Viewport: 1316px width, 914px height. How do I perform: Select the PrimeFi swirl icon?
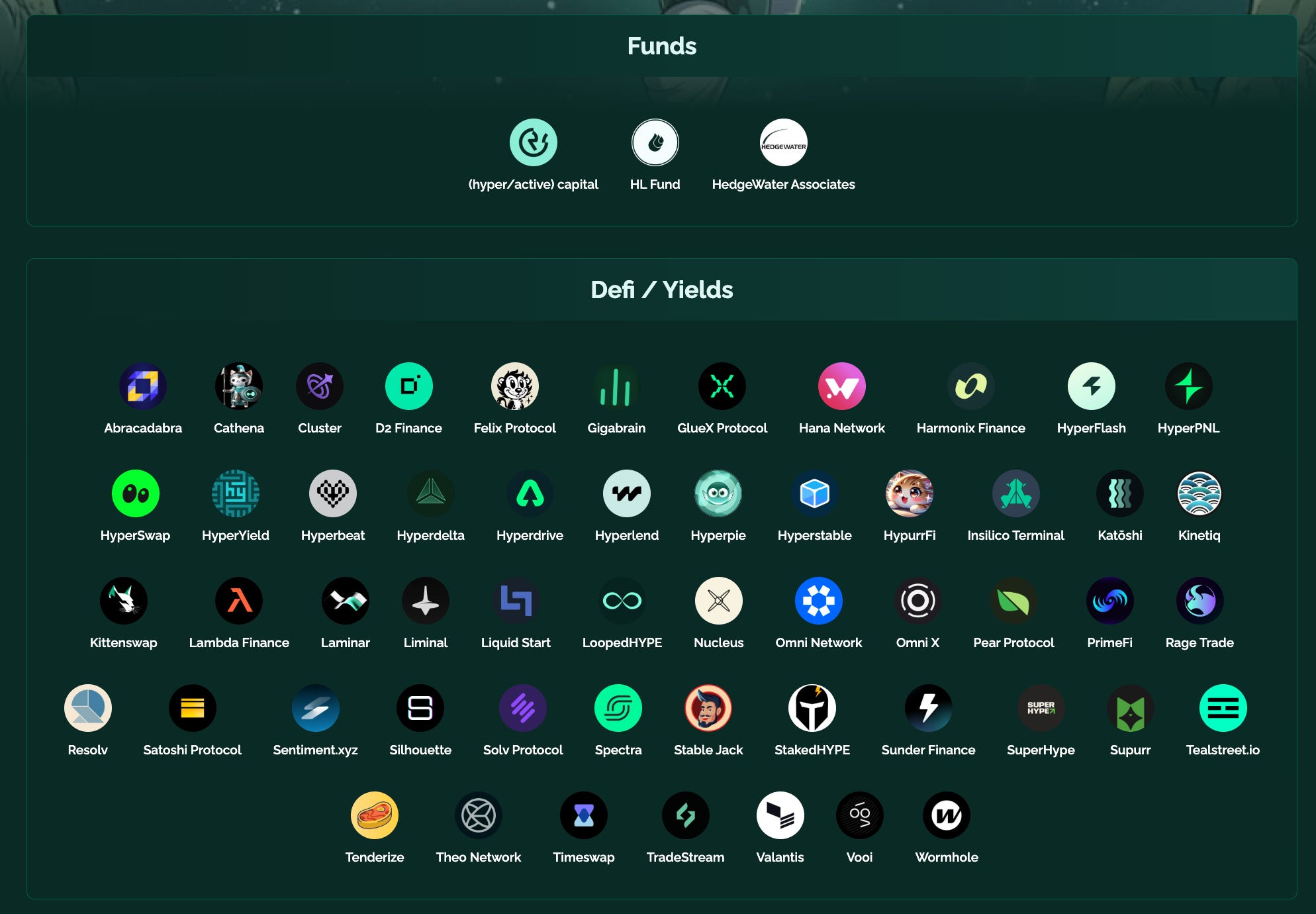[x=1110, y=601]
